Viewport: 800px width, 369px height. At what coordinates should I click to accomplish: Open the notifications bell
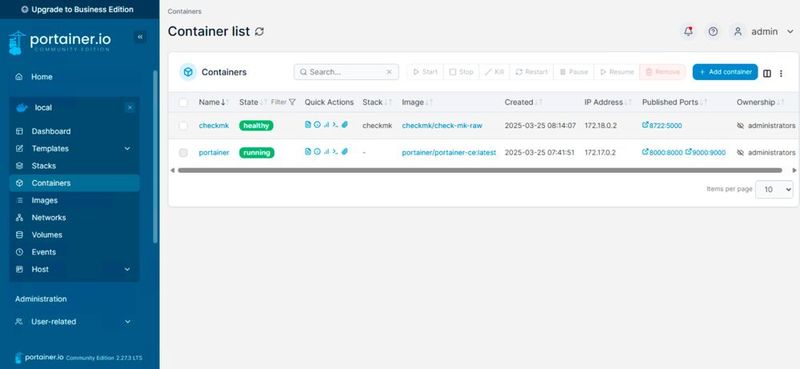(x=688, y=32)
